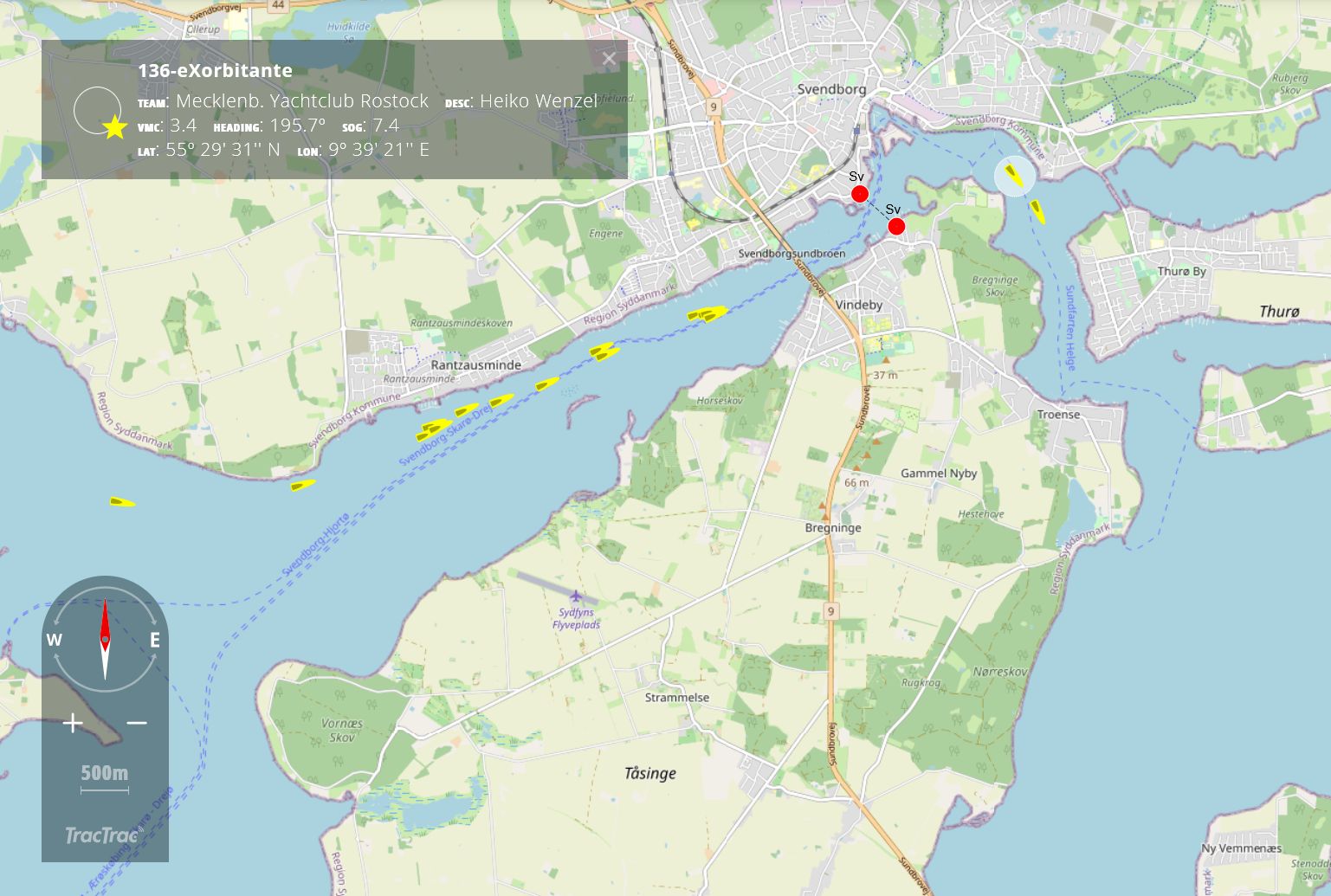Reset map orientation via compass needle

pyautogui.click(x=105, y=639)
